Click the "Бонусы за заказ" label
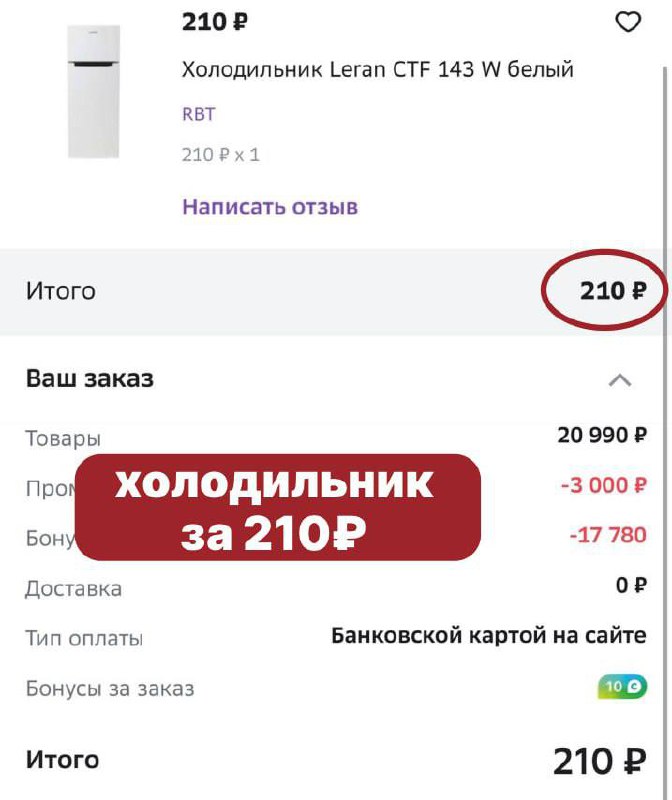This screenshot has width=672, height=800. [109, 688]
